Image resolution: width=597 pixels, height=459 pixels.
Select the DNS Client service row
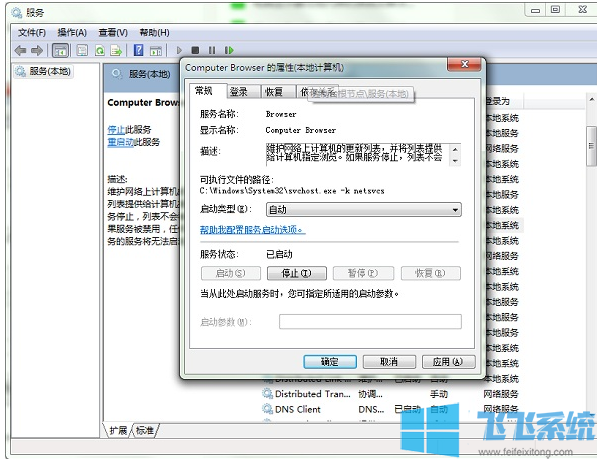point(390,409)
